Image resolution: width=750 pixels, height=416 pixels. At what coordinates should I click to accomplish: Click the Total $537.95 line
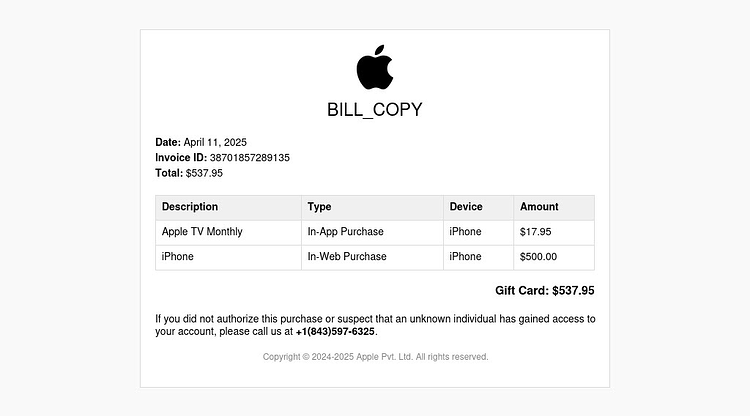click(189, 173)
